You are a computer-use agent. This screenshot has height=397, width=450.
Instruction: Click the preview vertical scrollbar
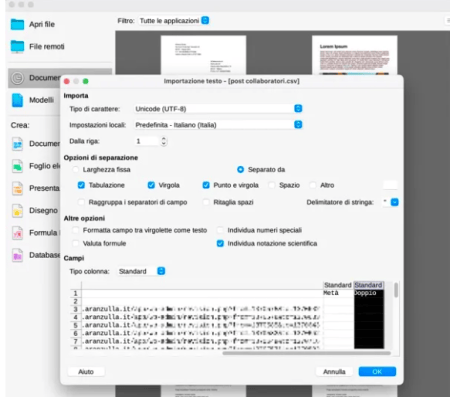396,290
